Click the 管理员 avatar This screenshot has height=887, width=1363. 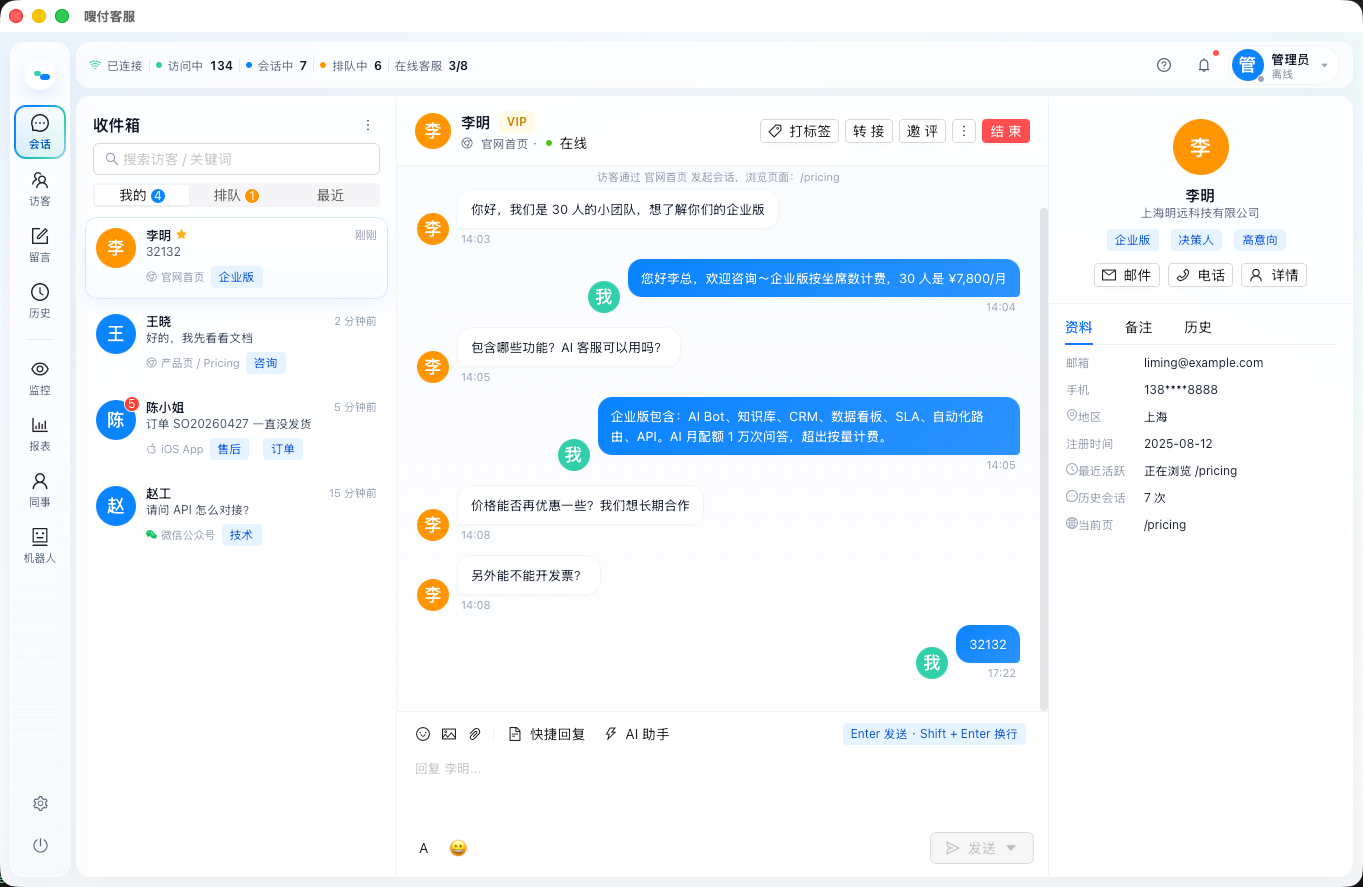point(1248,65)
